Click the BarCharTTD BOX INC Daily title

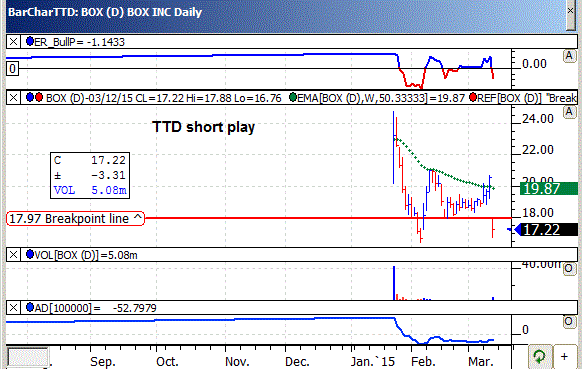click(x=105, y=12)
